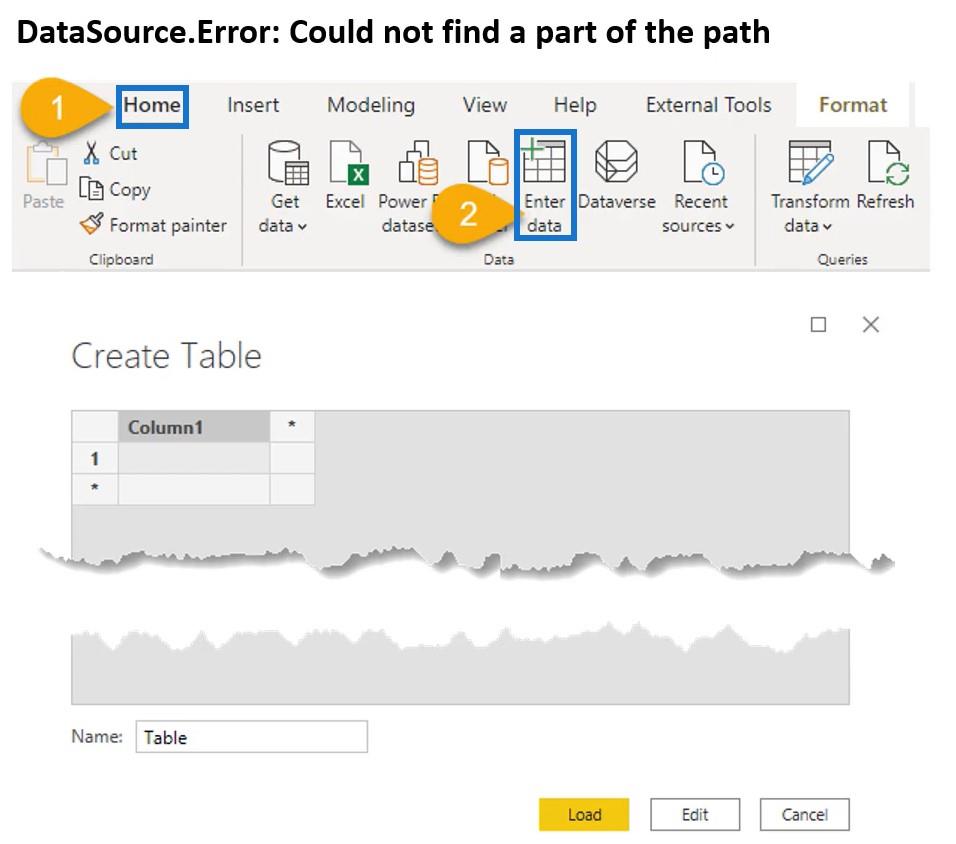Click the empty cell under Column1 row 1

[x=194, y=458]
